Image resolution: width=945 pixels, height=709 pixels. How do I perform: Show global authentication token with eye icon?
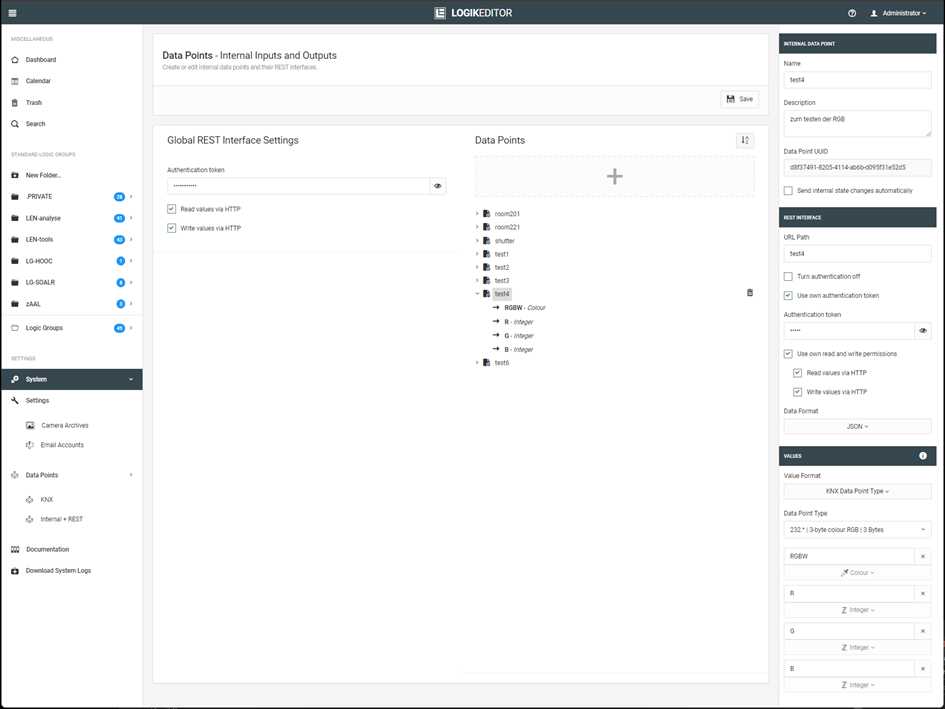(438, 186)
